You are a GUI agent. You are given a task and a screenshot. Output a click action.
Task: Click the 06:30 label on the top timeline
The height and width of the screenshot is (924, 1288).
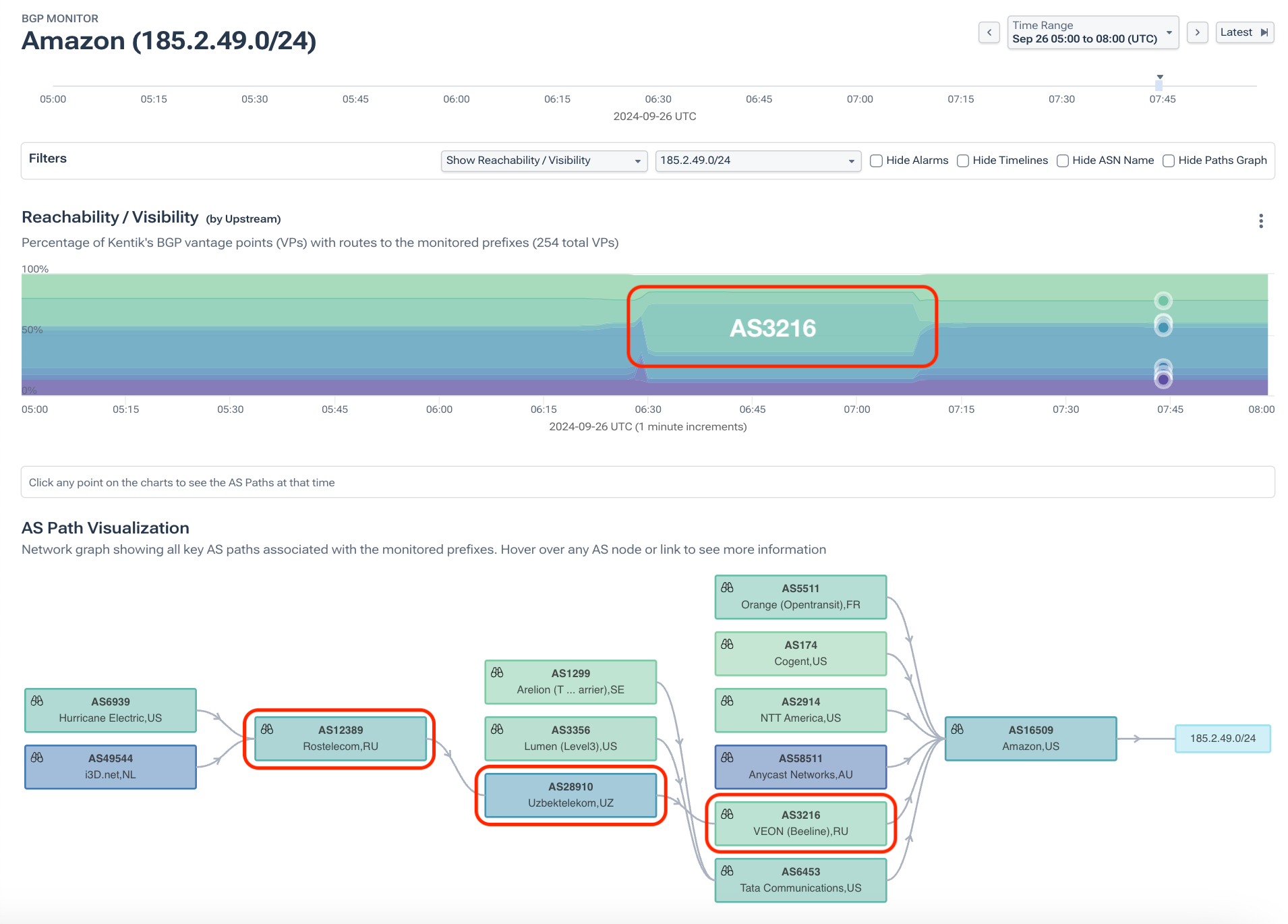click(658, 99)
